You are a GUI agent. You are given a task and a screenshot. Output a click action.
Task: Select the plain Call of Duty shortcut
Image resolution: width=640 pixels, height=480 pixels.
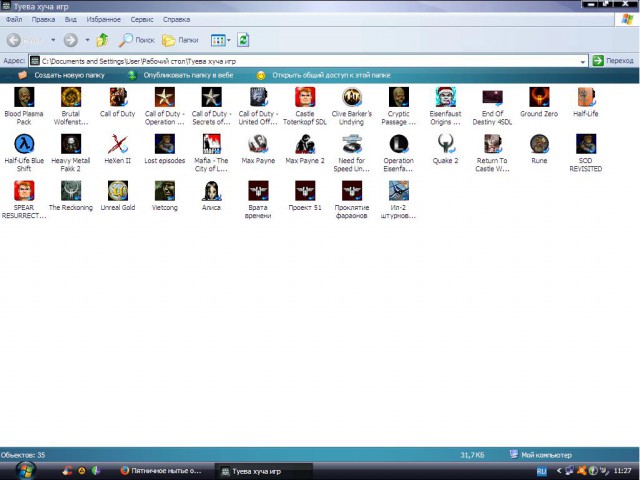(x=118, y=97)
